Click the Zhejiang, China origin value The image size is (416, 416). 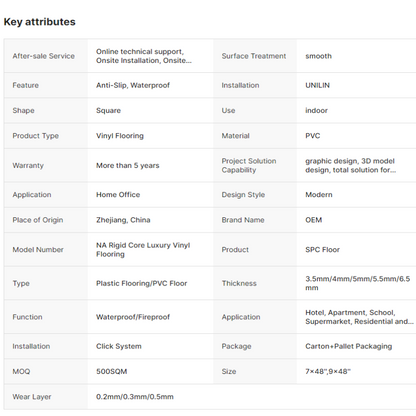[x=123, y=220]
